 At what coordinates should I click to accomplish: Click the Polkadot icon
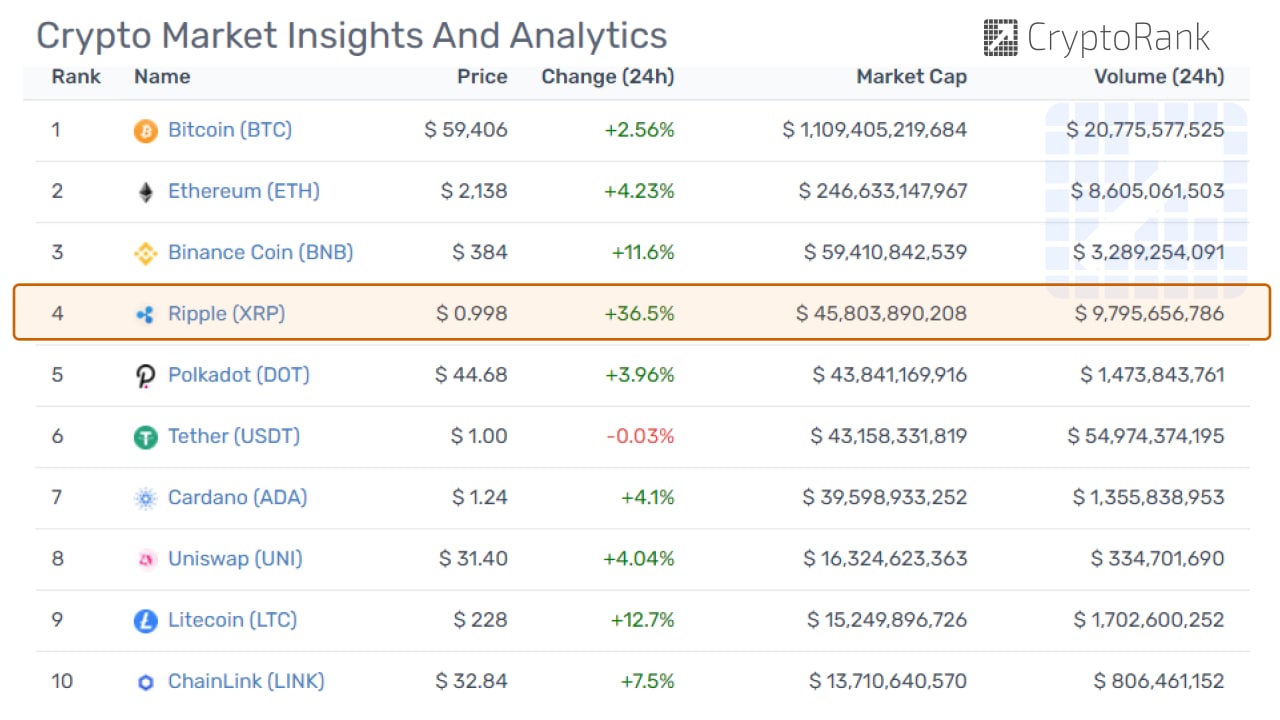(x=146, y=376)
